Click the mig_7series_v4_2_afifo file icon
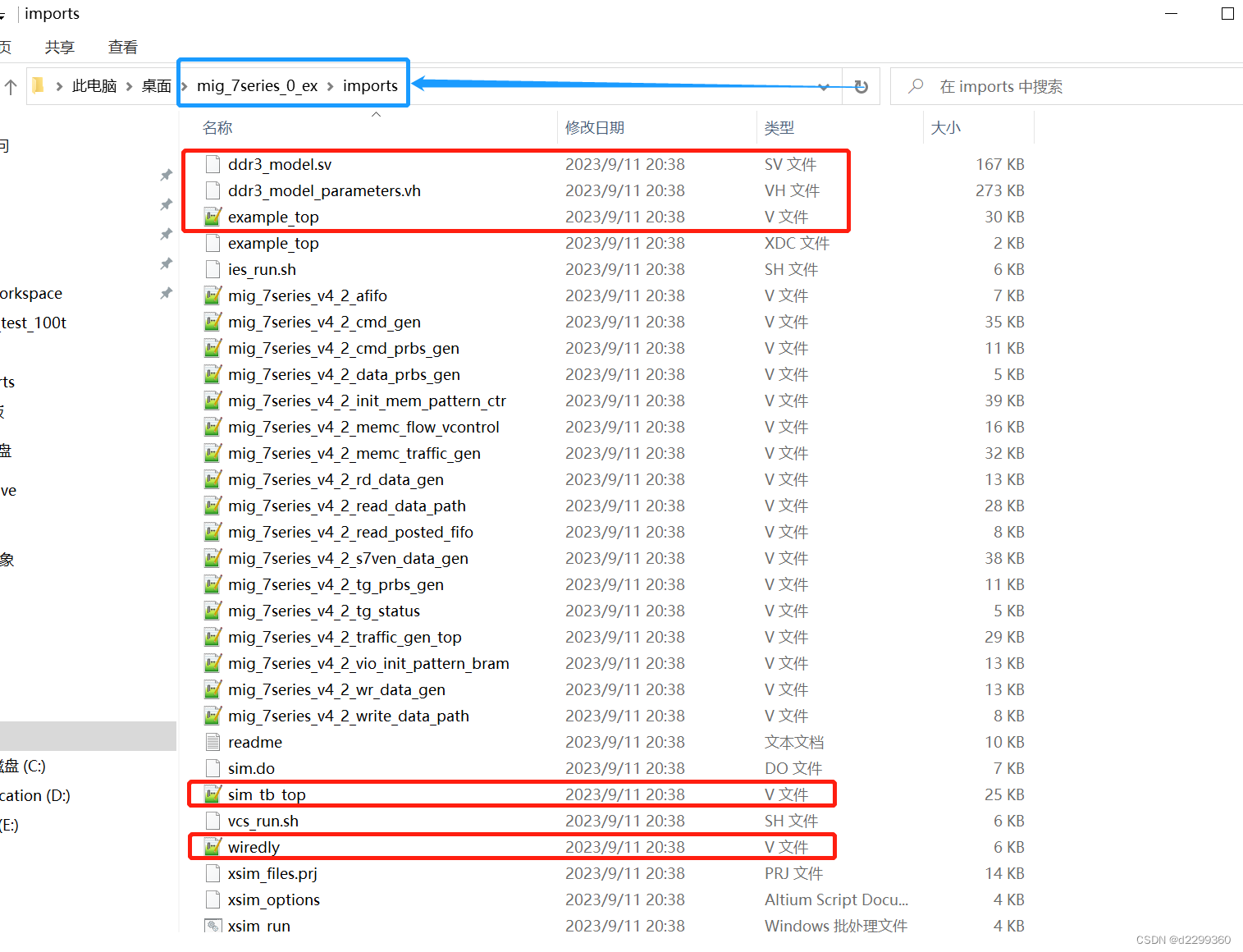The width and height of the screenshot is (1243, 952). [212, 295]
